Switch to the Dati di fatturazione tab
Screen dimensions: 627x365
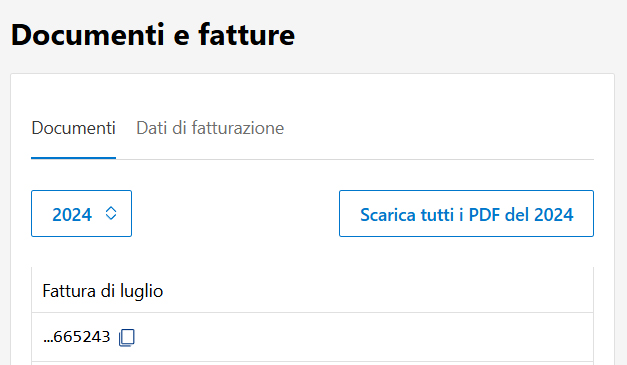click(210, 128)
